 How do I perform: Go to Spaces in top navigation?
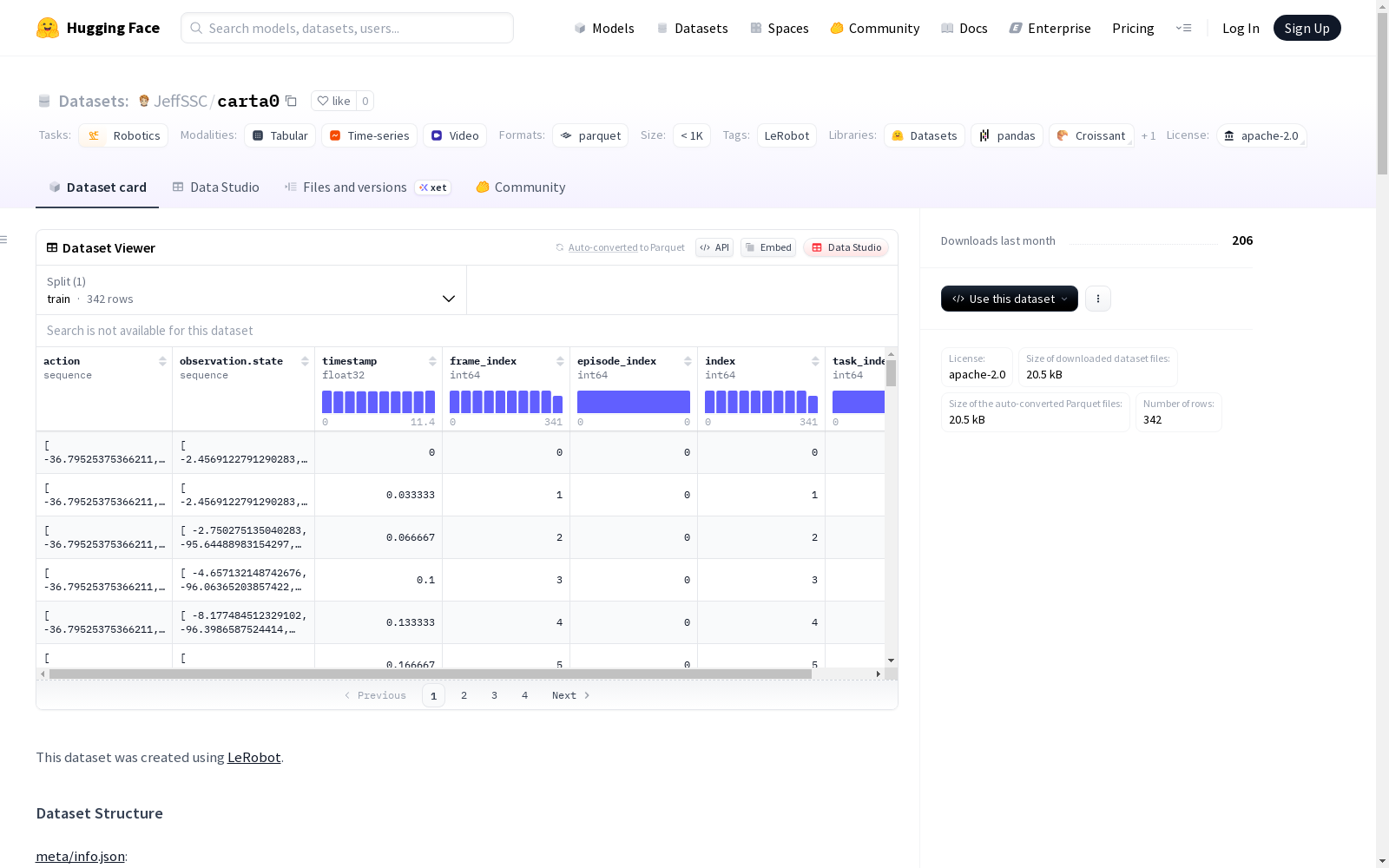click(x=780, y=28)
